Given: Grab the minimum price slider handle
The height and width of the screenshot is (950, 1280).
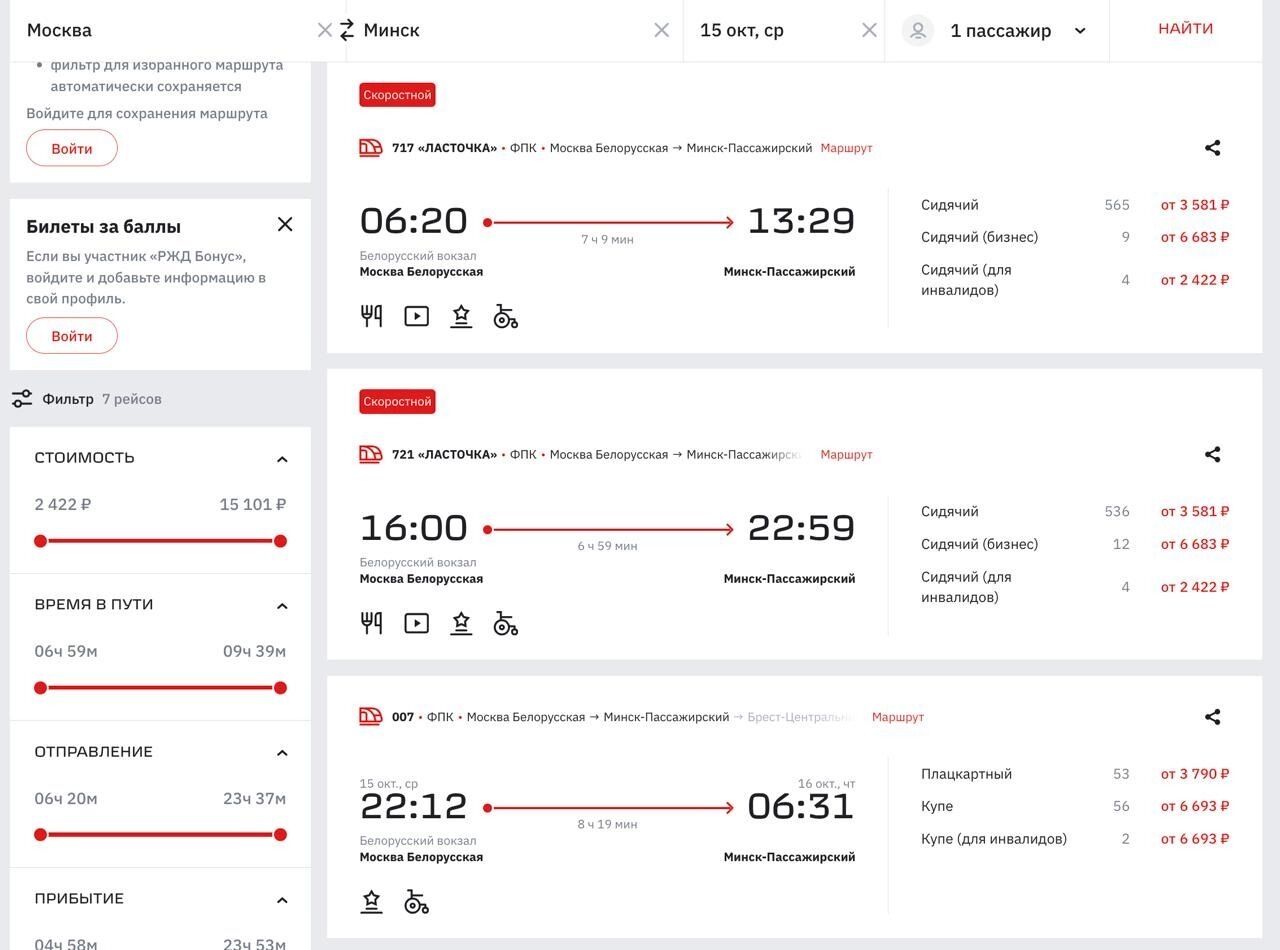Looking at the screenshot, I should point(40,541).
